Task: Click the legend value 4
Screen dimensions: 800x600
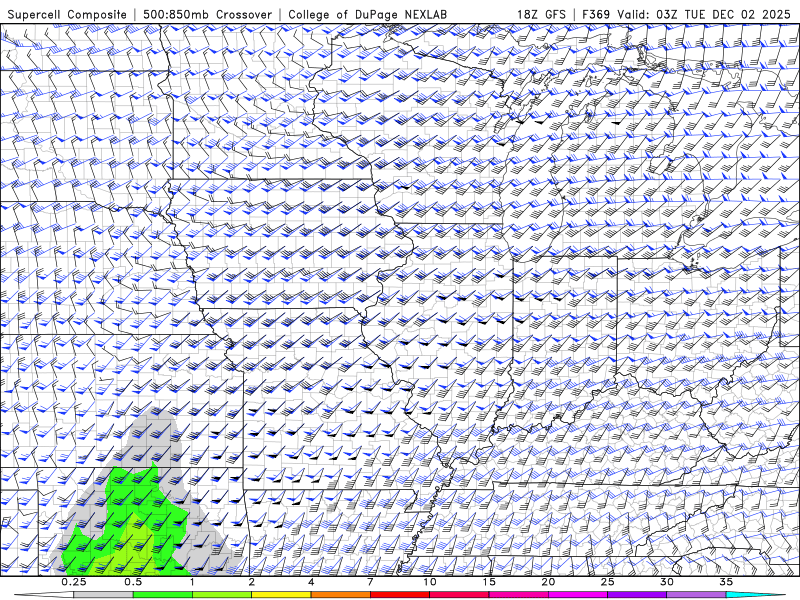Action: 311,582
